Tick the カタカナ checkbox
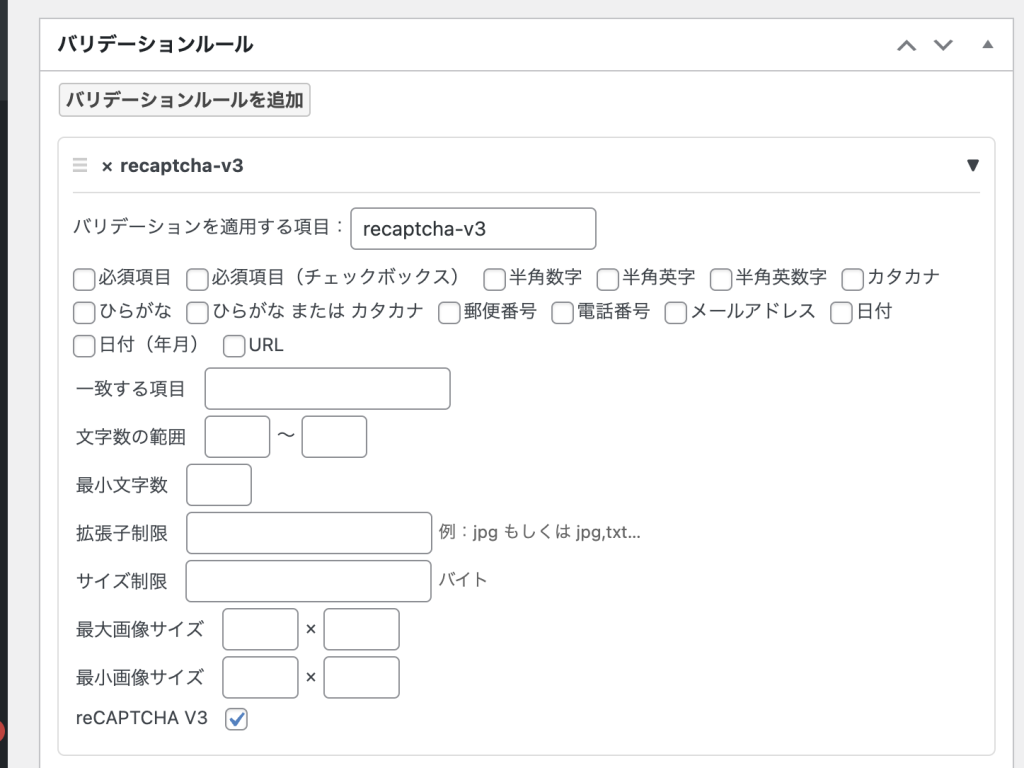Viewport: 1024px width, 768px height. click(852, 279)
